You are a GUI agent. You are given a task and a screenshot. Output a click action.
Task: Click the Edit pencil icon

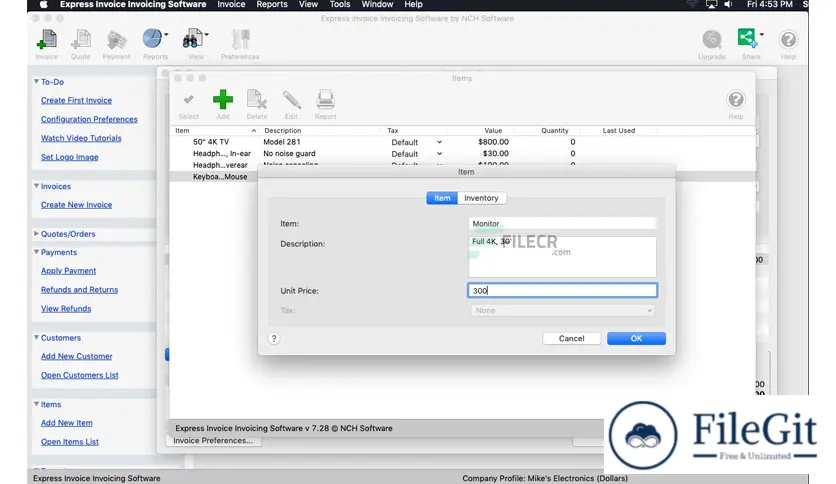pos(291,100)
